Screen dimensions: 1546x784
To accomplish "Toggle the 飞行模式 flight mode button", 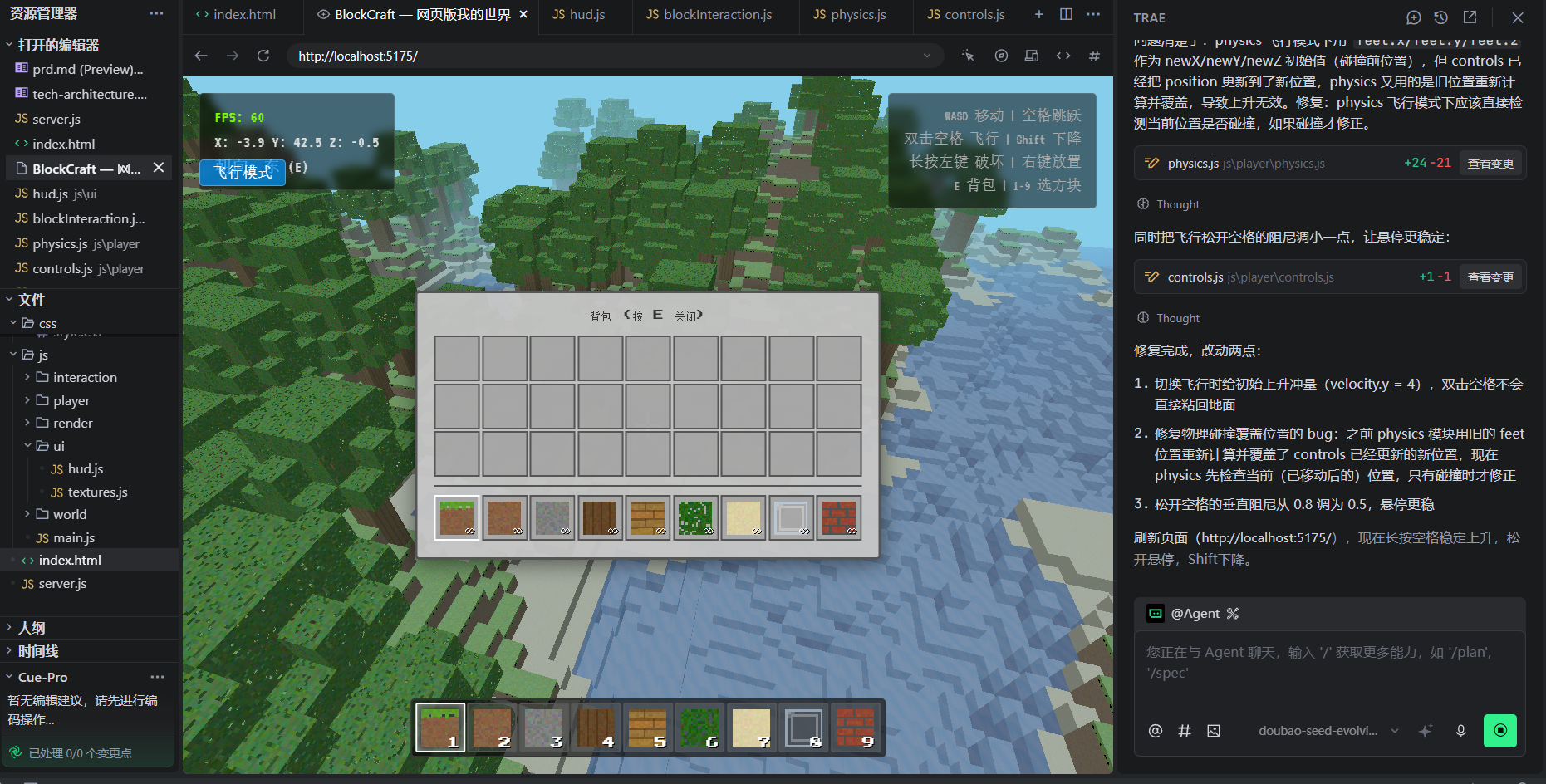I will pos(243,172).
